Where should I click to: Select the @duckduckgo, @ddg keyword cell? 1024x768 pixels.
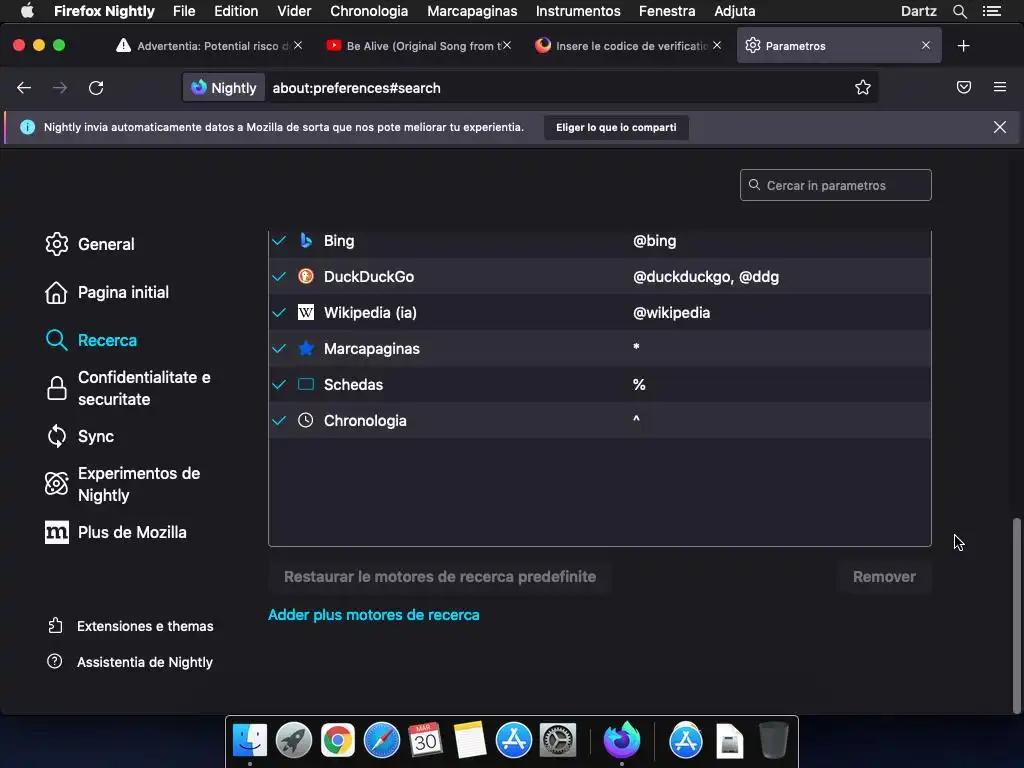706,276
